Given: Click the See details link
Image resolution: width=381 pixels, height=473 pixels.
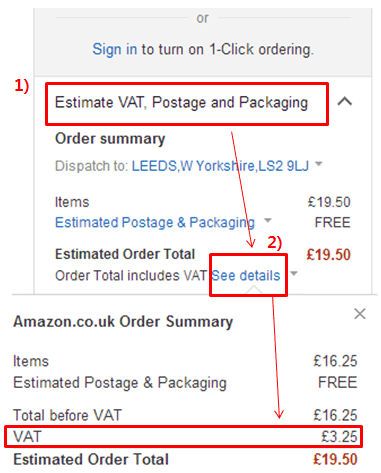Looking at the screenshot, I should click(246, 276).
